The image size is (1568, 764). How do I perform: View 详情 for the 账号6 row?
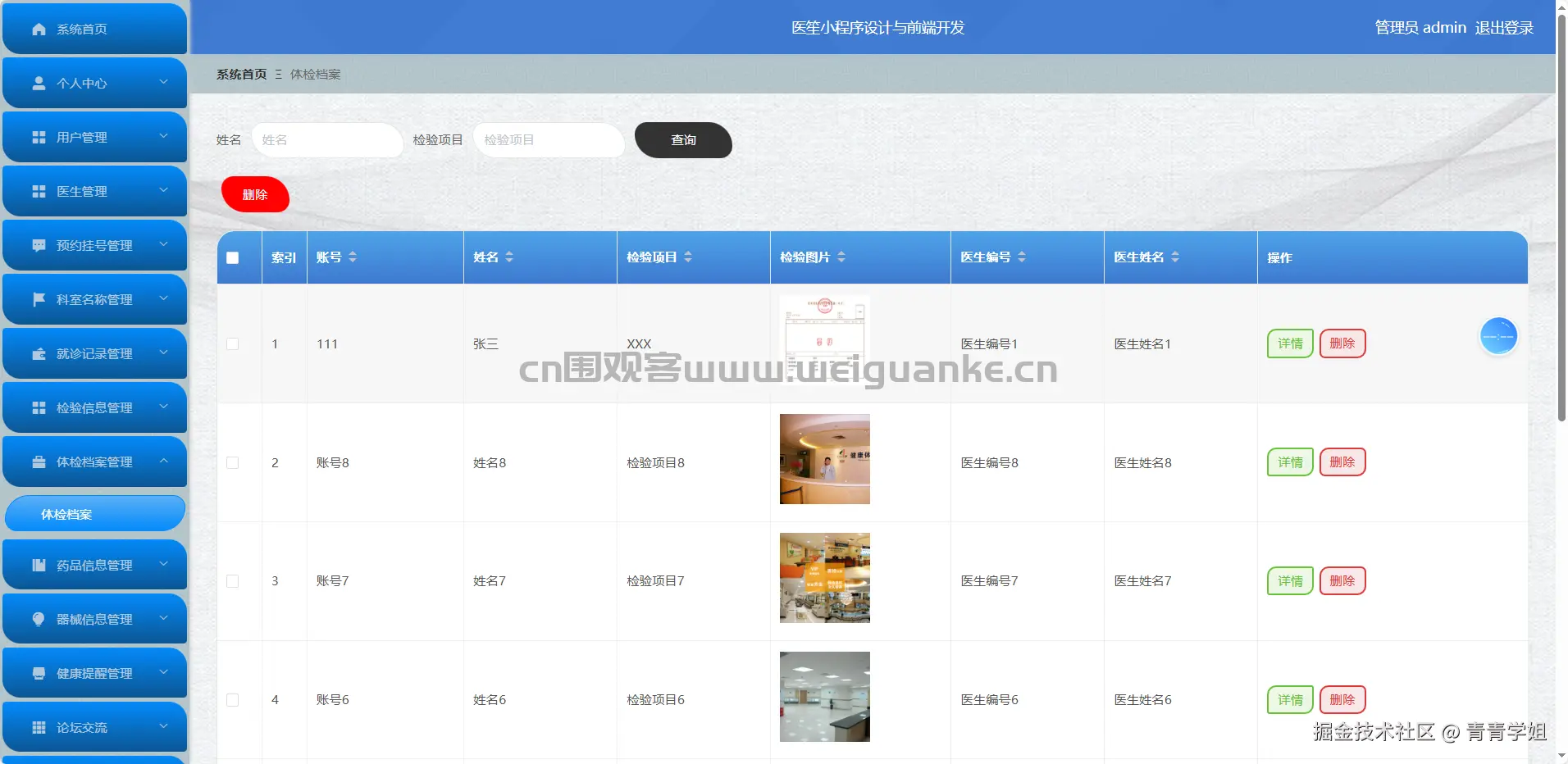click(x=1290, y=700)
